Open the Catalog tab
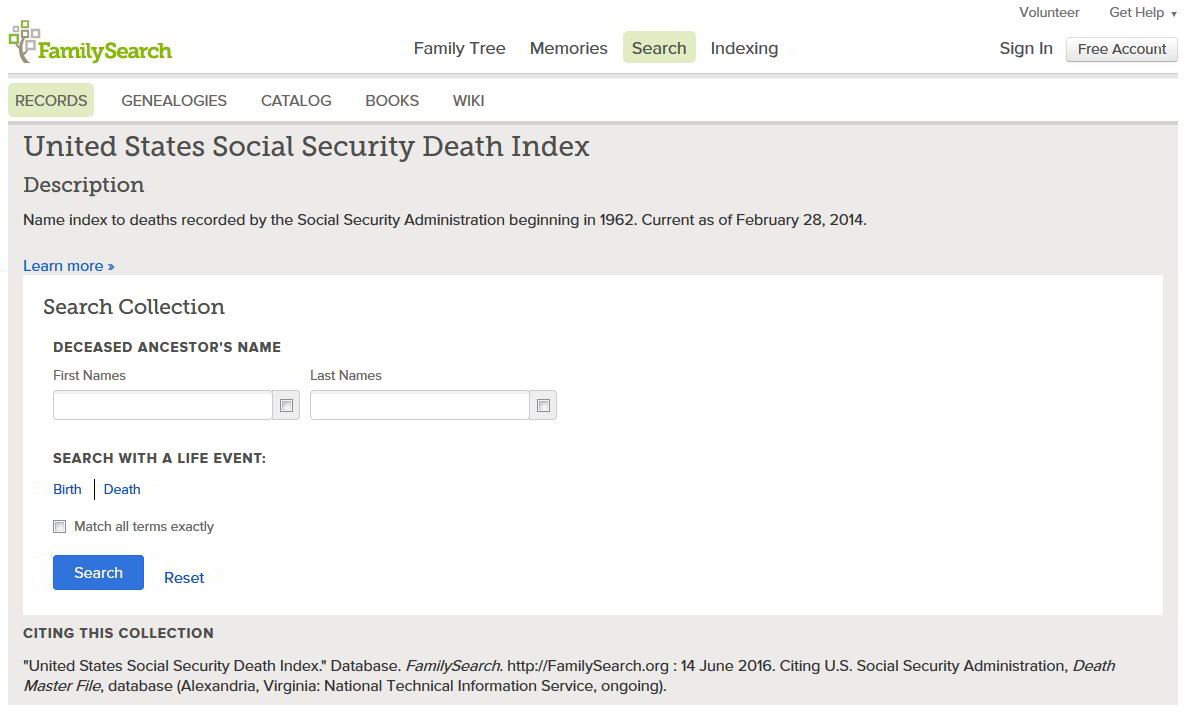Image resolution: width=1185 pixels, height=721 pixels. [x=296, y=101]
